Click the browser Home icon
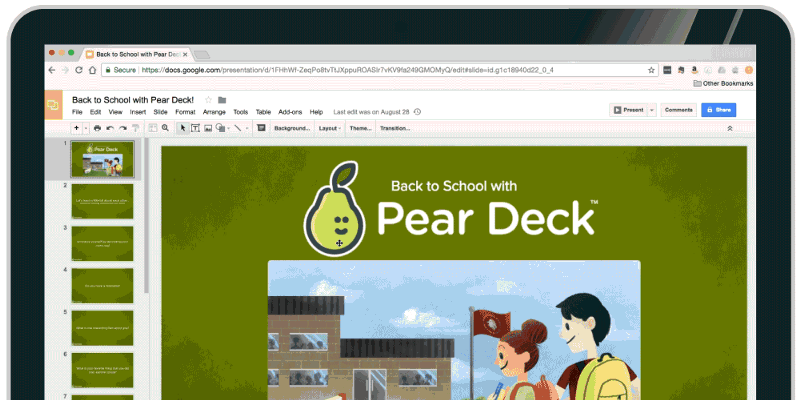Viewport: 800px width, 400px height. coord(92,70)
